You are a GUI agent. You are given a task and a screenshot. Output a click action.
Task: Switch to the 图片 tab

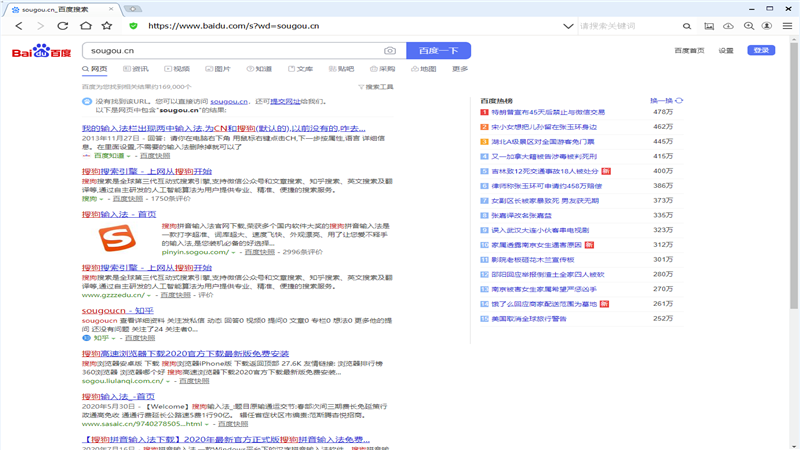pos(218,69)
